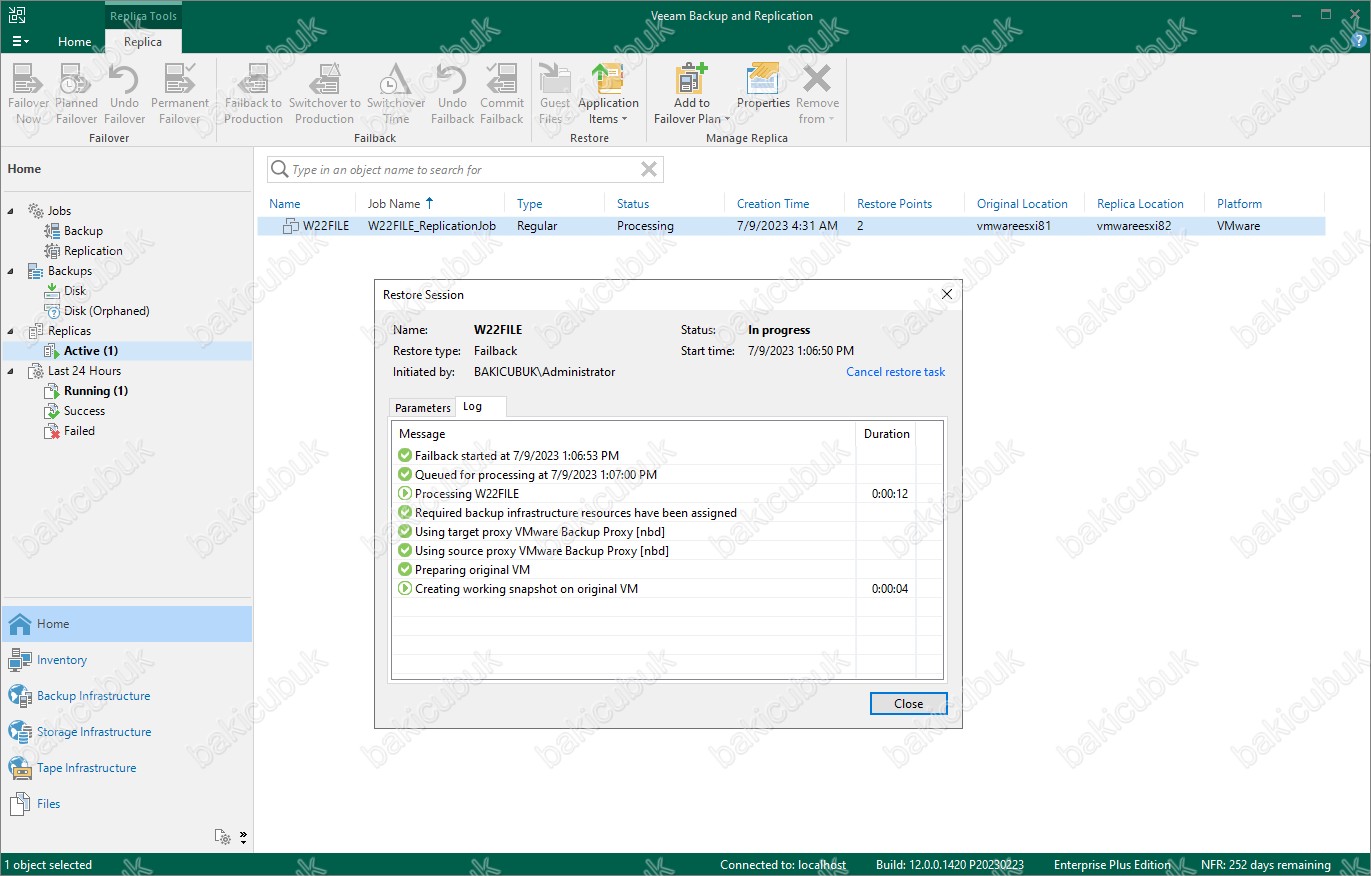Open the Backup Infrastructure view

(127, 696)
